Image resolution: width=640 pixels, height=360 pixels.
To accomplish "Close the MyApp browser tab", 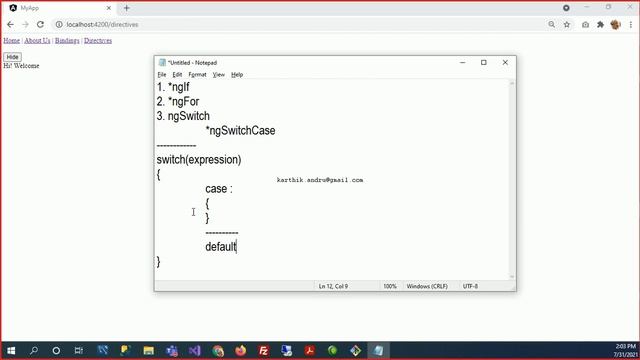I will pyautogui.click(x=109, y=8).
